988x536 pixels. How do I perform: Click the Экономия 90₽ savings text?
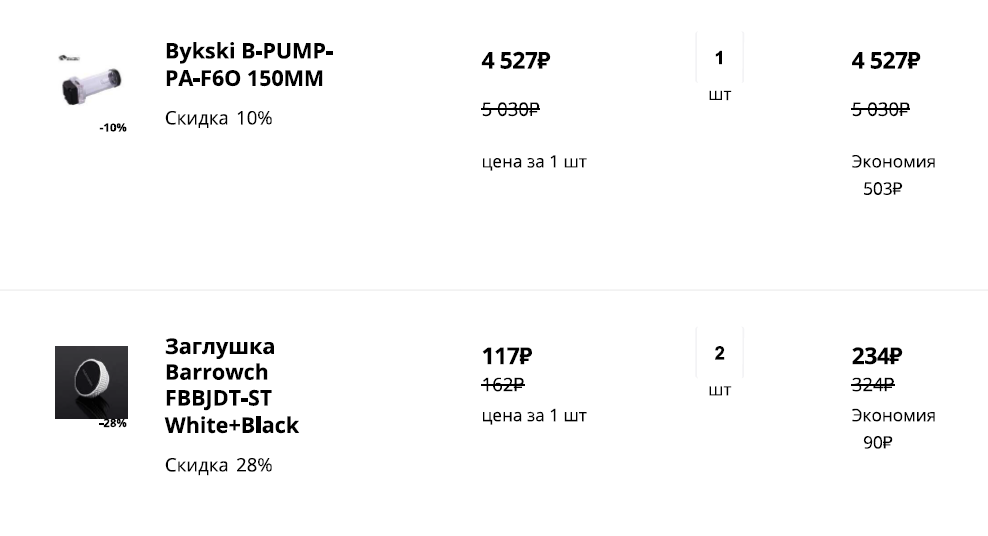[x=892, y=429]
